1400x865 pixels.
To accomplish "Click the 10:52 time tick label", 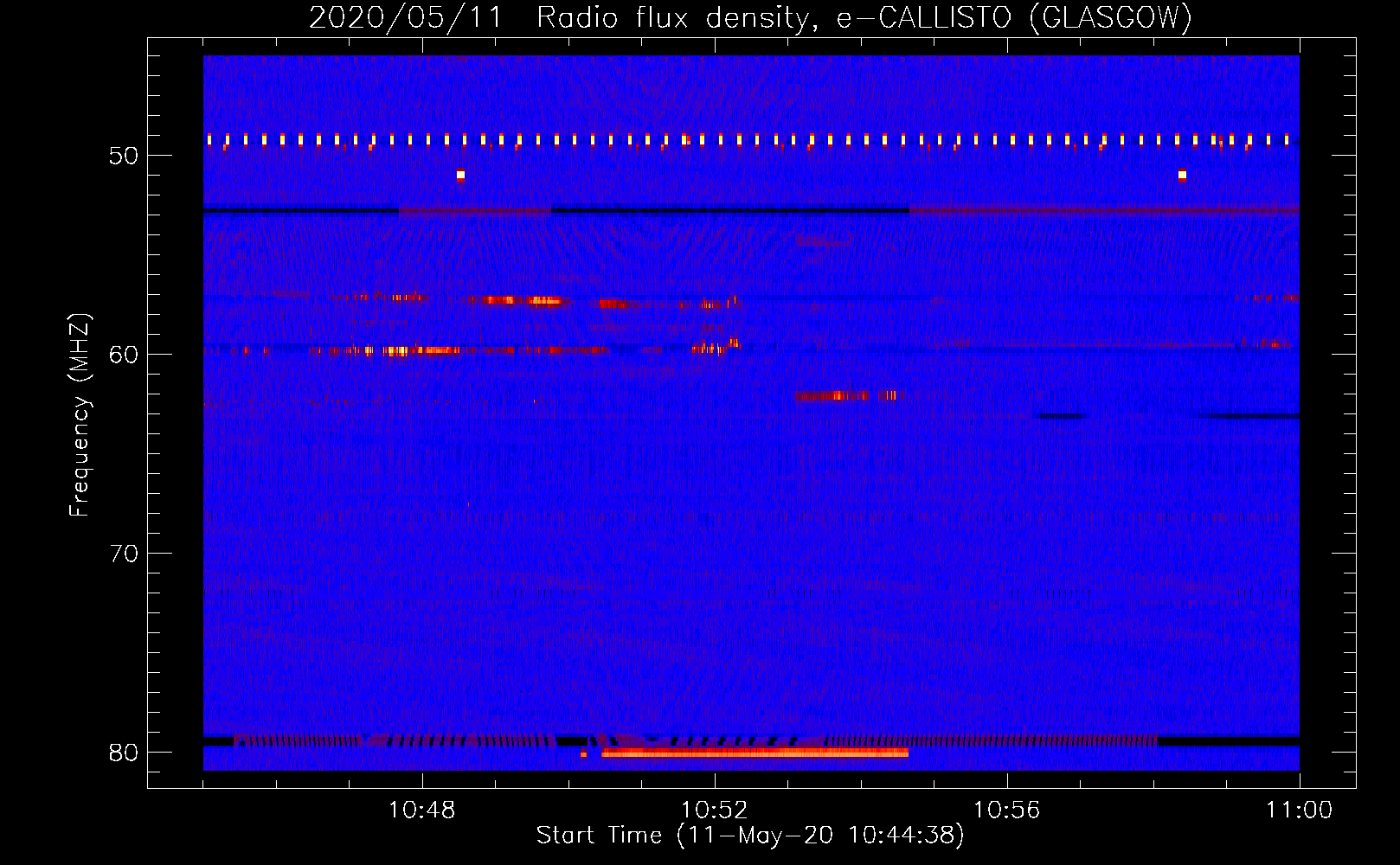I will point(715,811).
